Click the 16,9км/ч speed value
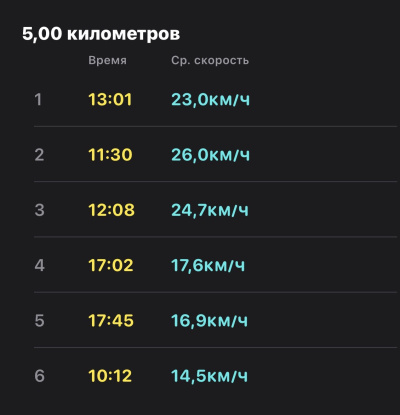The image size is (400, 415). pyautogui.click(x=209, y=321)
